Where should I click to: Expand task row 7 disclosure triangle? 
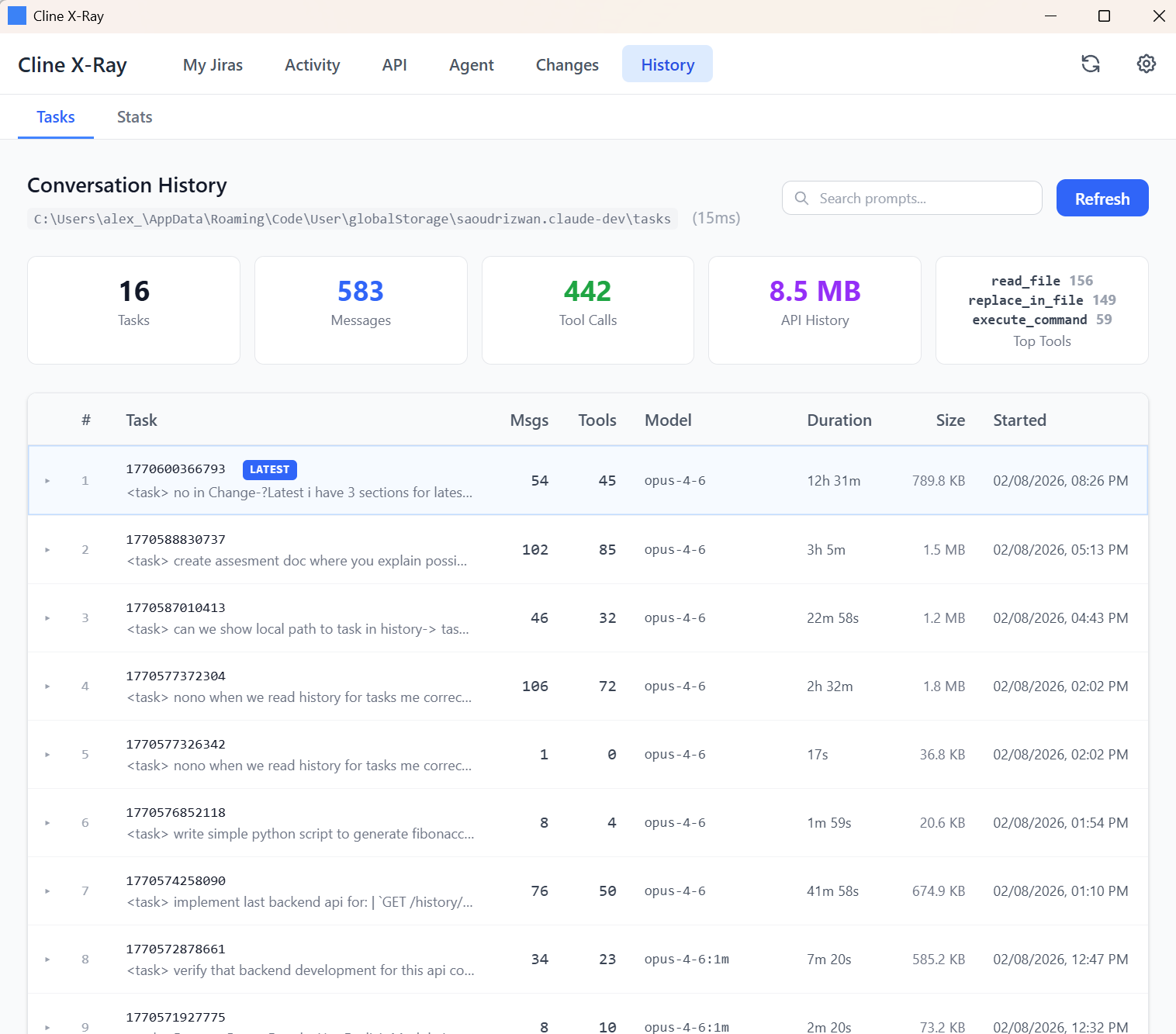click(x=47, y=891)
